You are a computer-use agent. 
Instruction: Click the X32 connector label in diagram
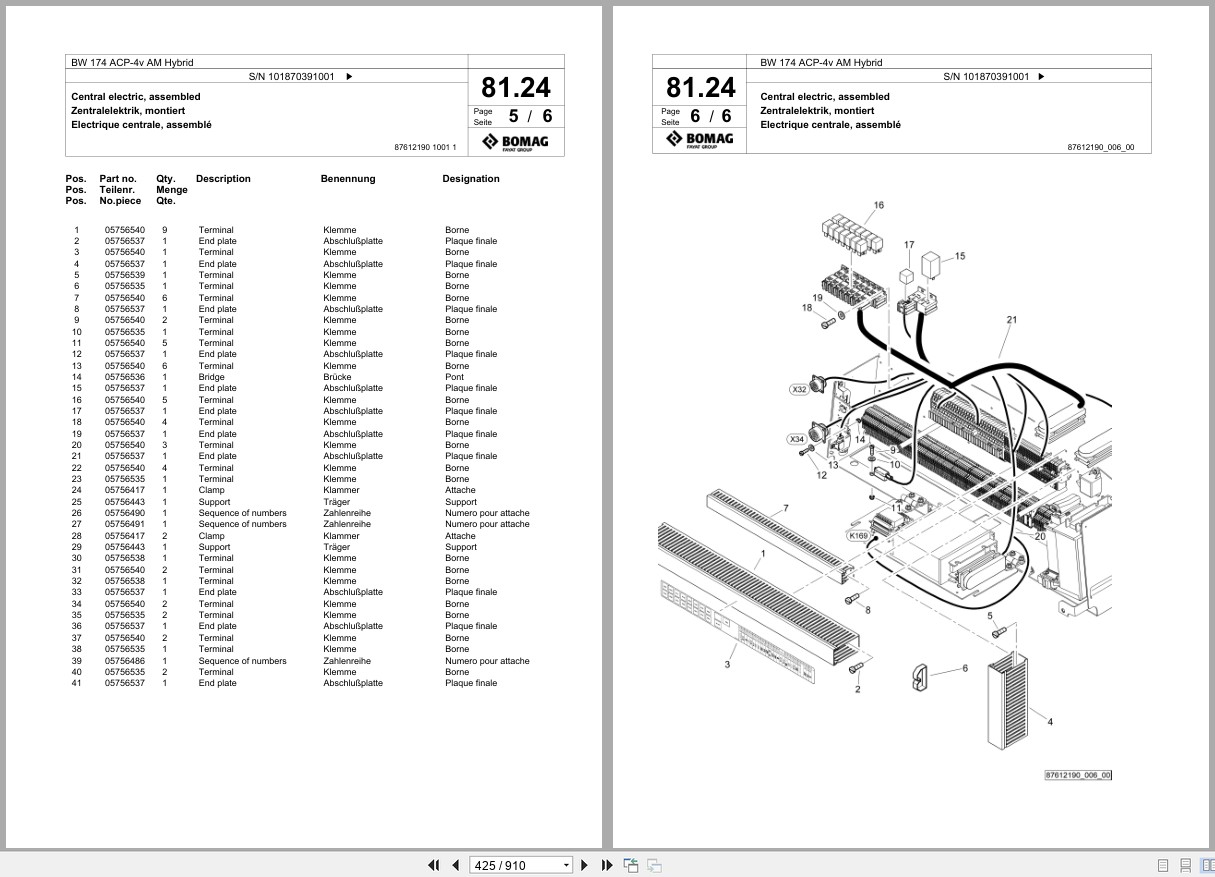799,389
